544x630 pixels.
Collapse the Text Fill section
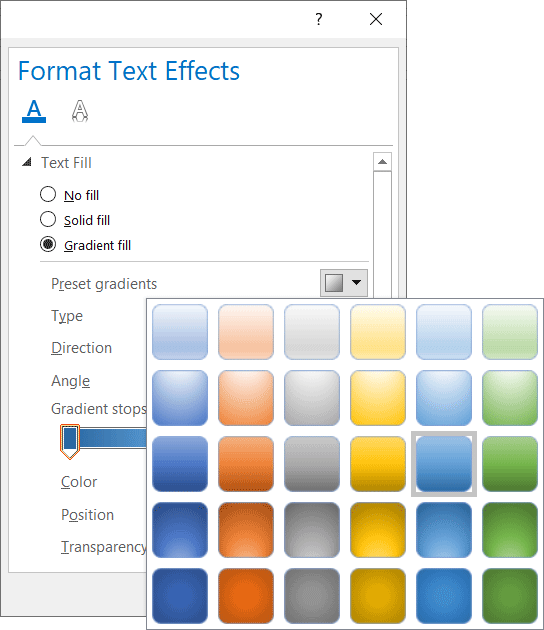(x=27, y=162)
